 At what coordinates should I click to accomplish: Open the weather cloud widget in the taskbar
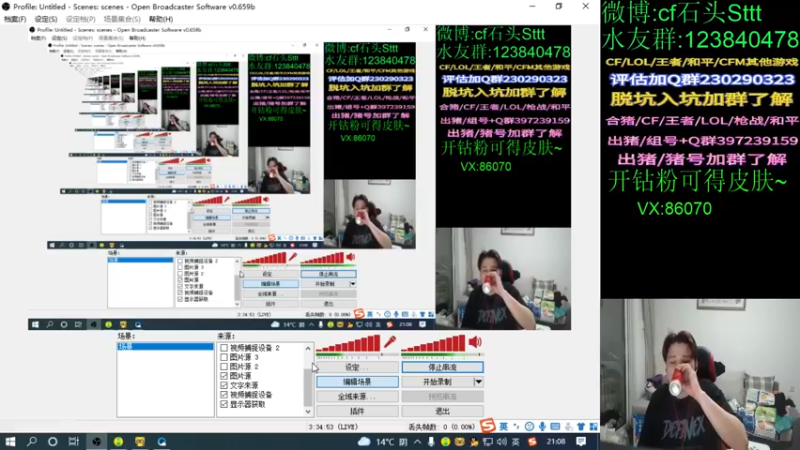click(x=364, y=441)
